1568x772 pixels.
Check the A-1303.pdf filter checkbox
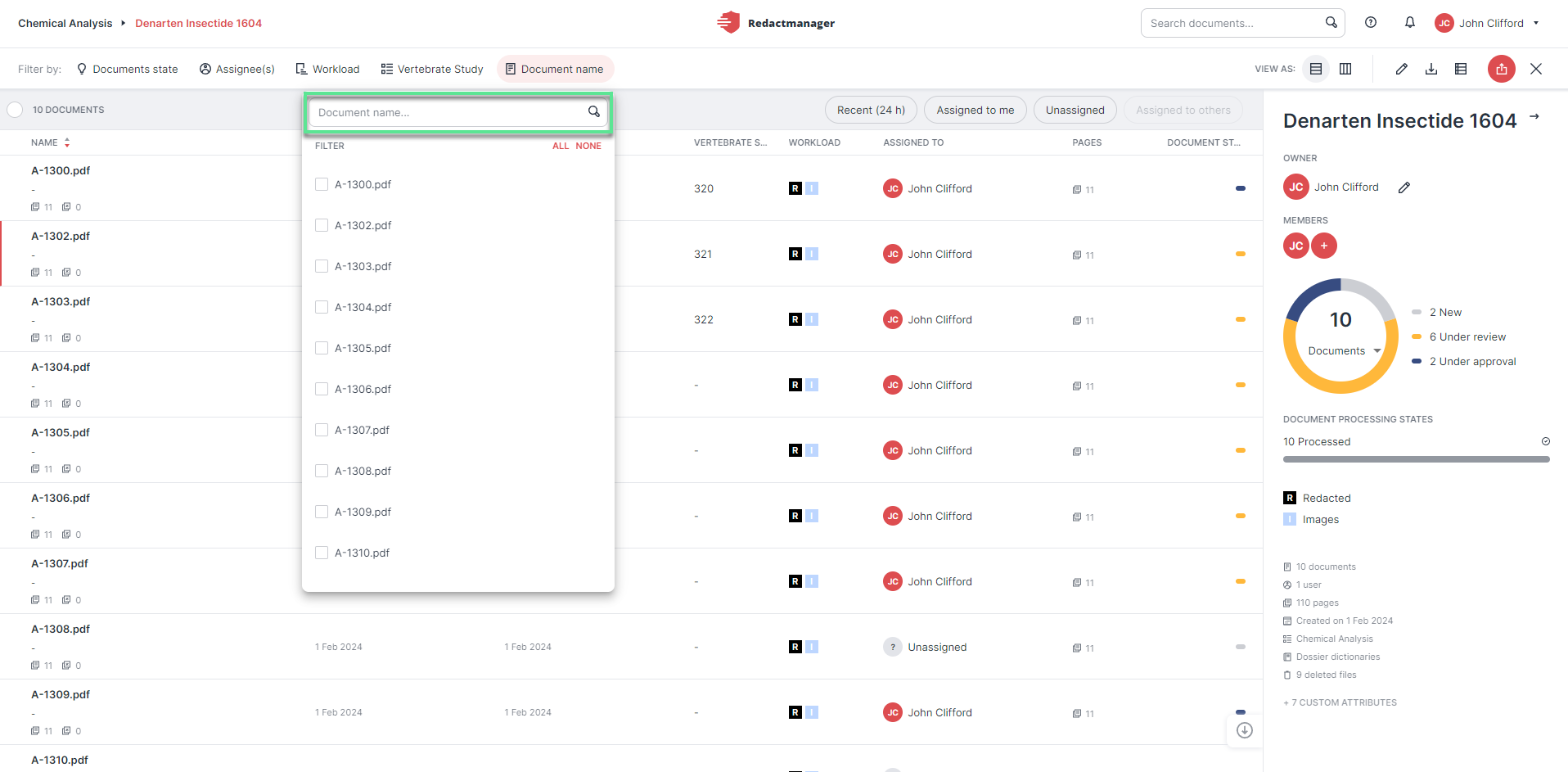(x=322, y=266)
